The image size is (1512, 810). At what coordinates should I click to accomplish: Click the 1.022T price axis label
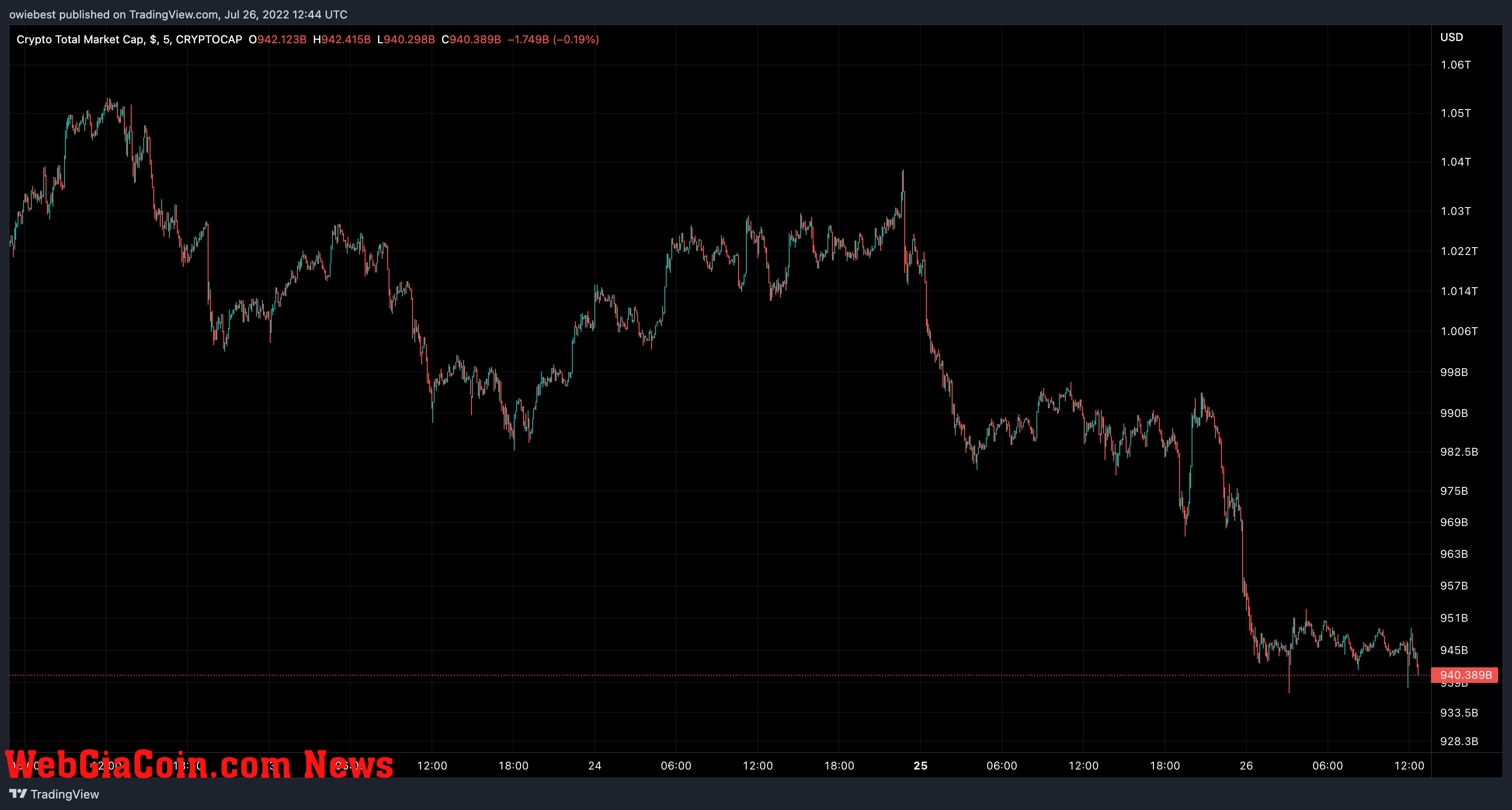[1459, 251]
